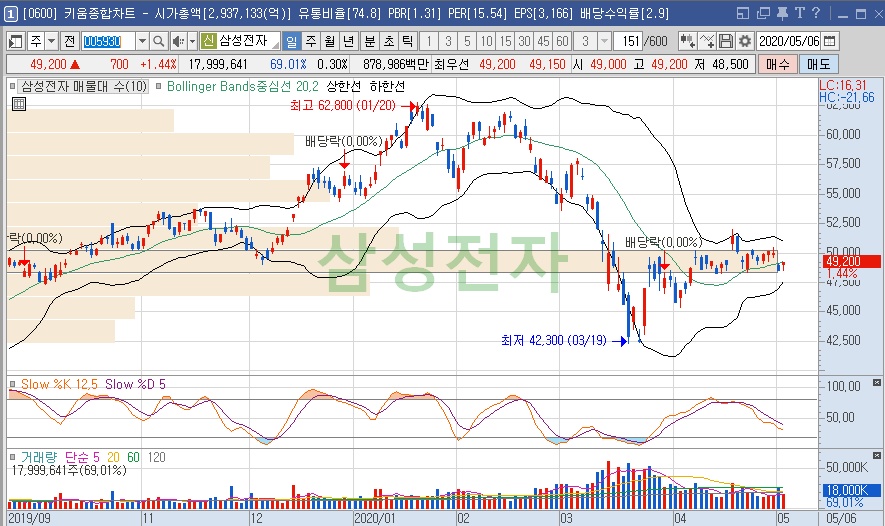Open the stock search magnifier
This screenshot has width=885, height=526.
(159, 41)
